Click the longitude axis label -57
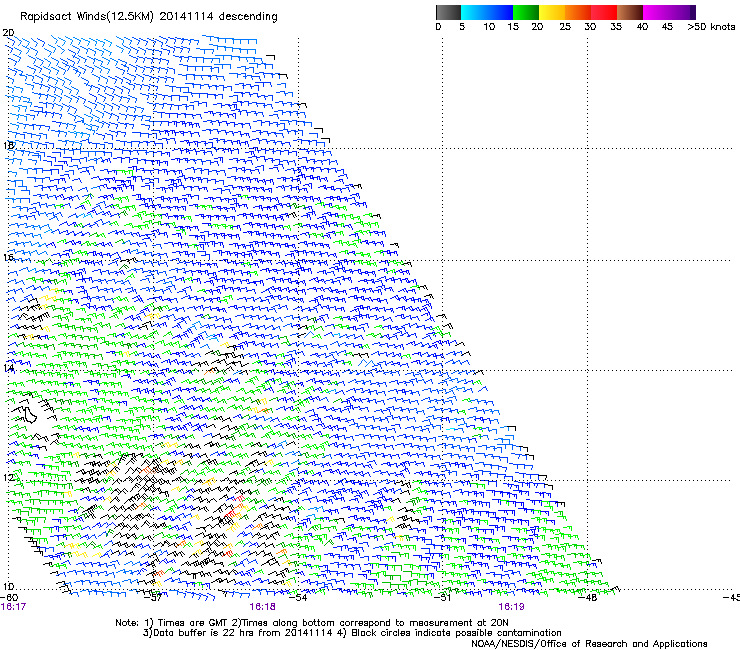The image size is (740, 650). coord(154,597)
